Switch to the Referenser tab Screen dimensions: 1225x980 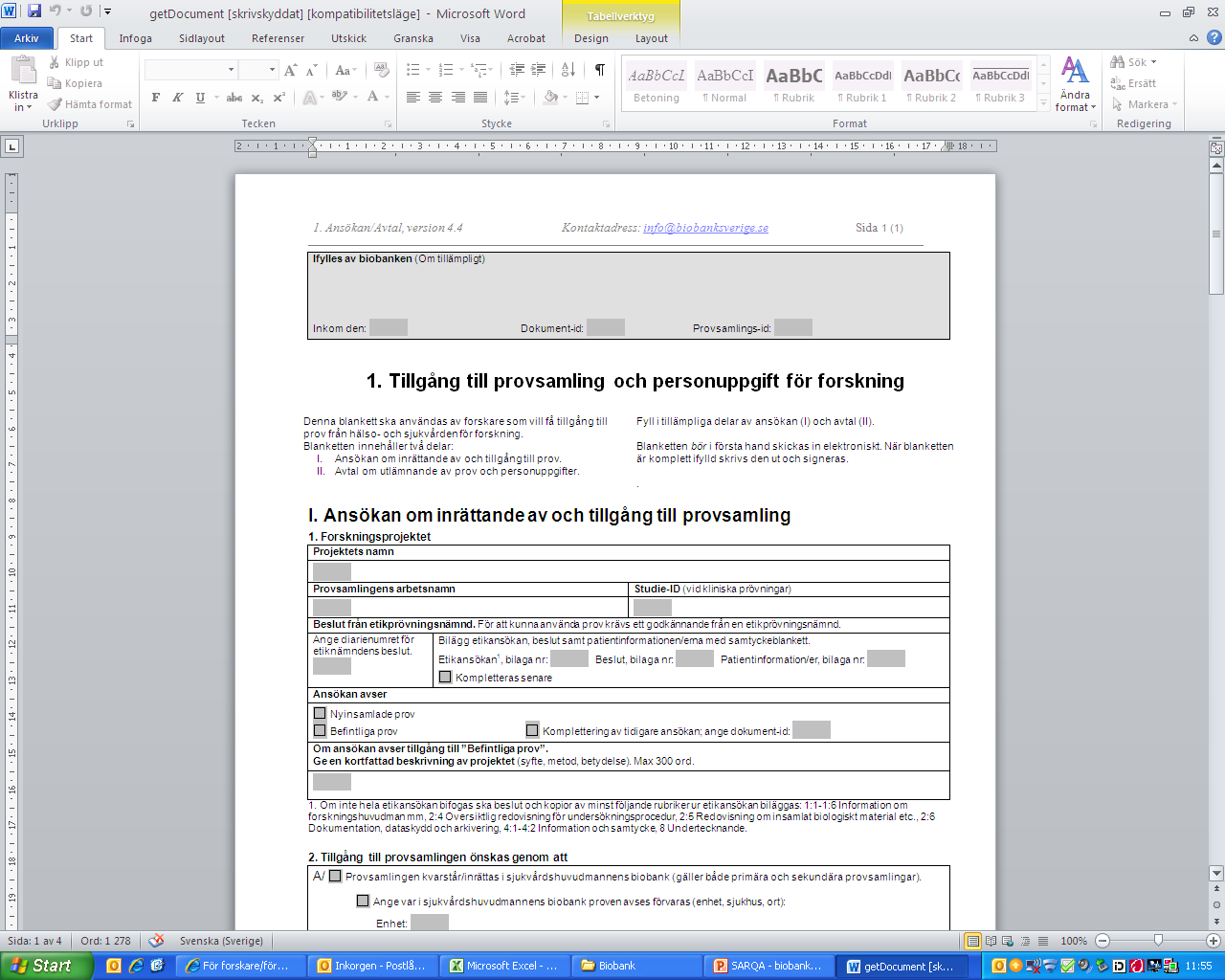(x=278, y=38)
